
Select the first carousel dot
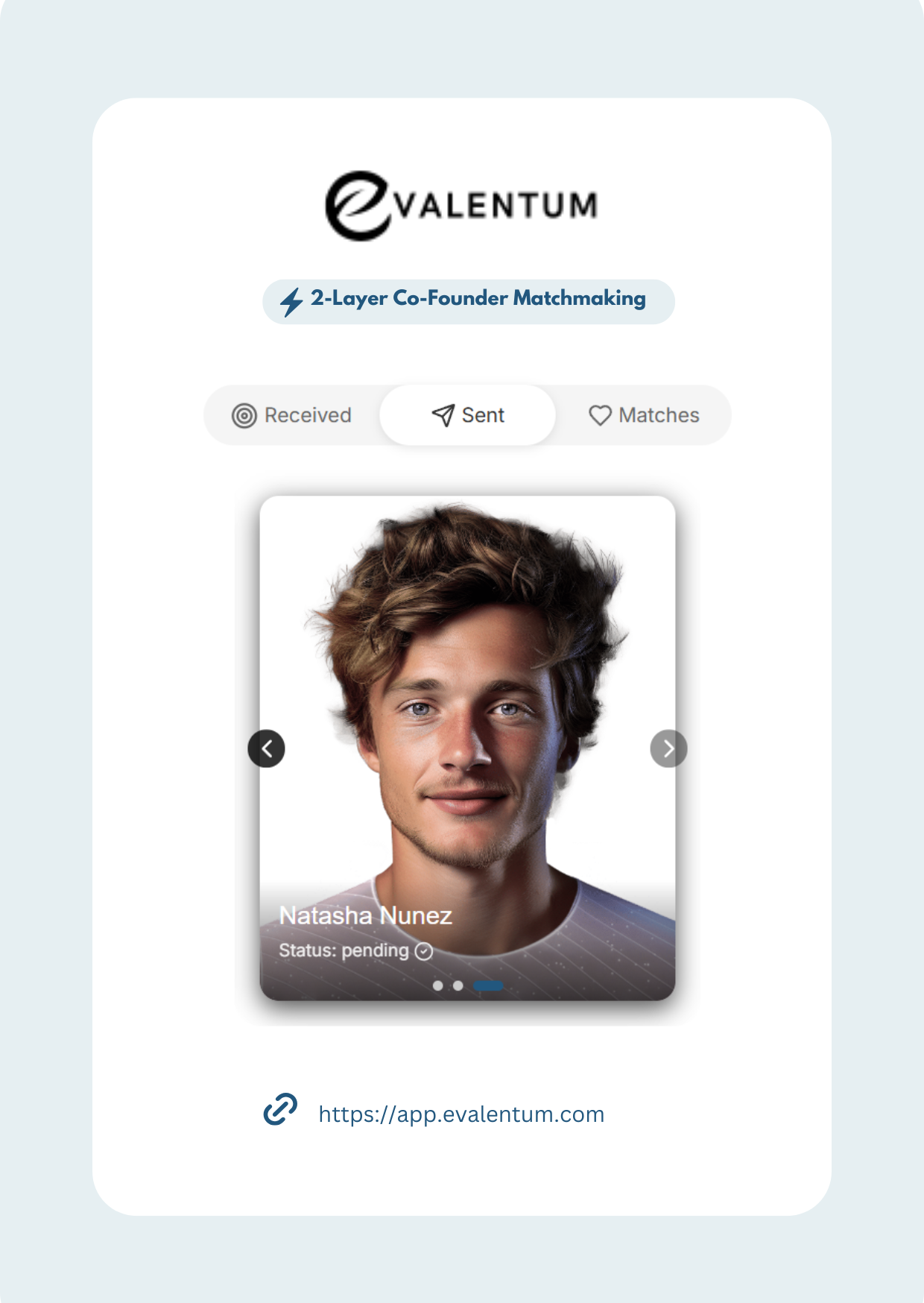click(438, 985)
